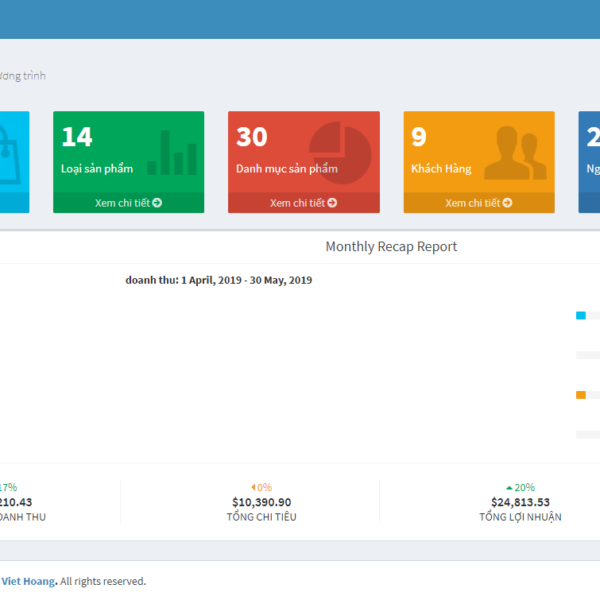Click orange caret beside 0%

click(253, 487)
